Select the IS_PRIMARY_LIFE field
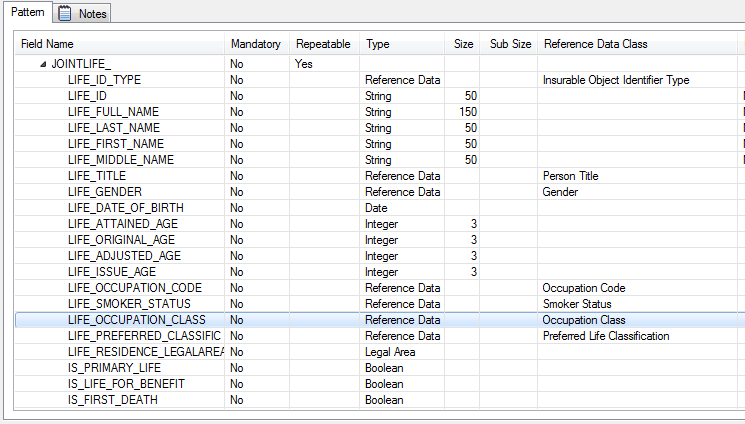This screenshot has height=424, width=745. 114,368
